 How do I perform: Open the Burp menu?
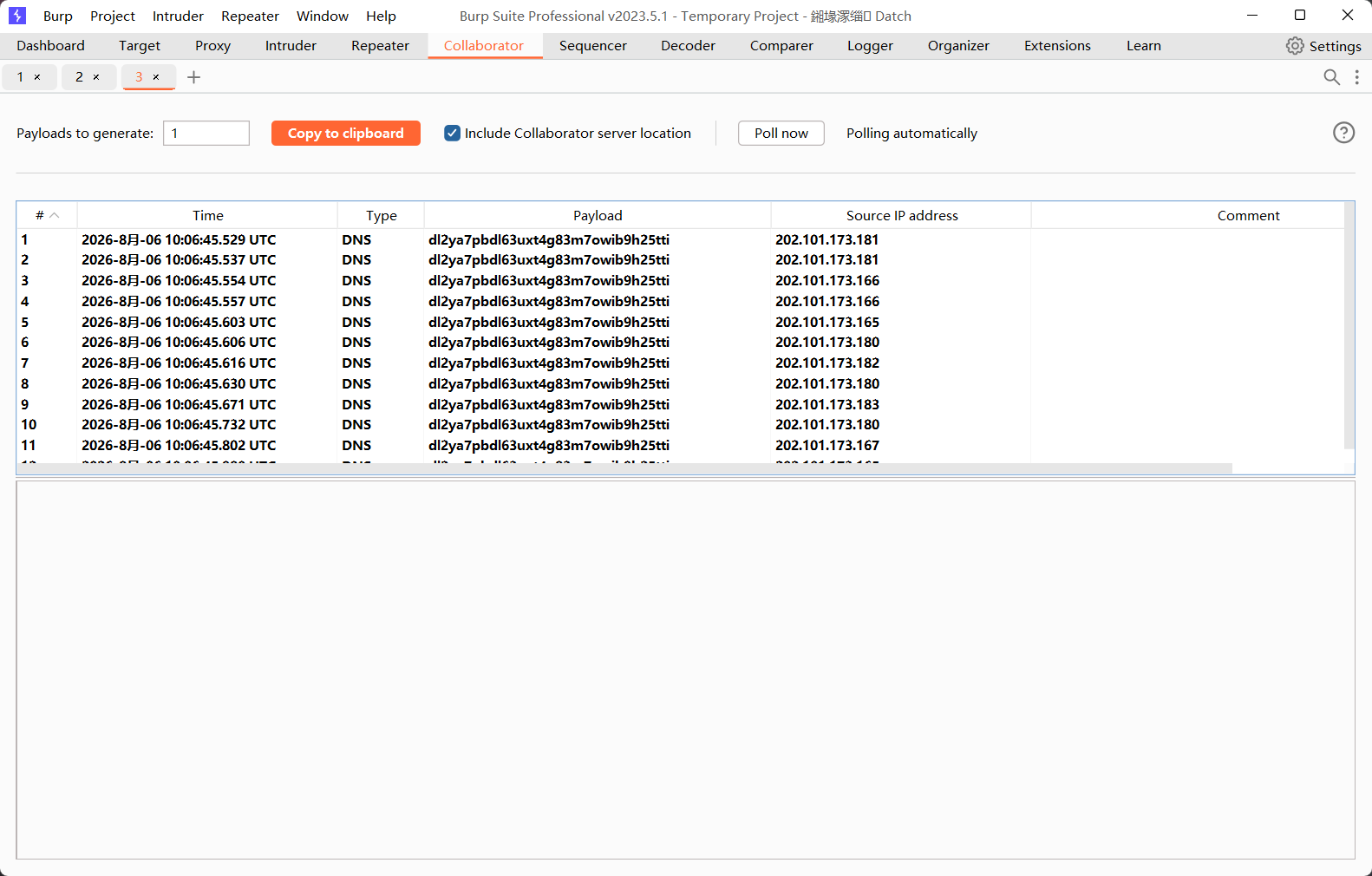[58, 16]
